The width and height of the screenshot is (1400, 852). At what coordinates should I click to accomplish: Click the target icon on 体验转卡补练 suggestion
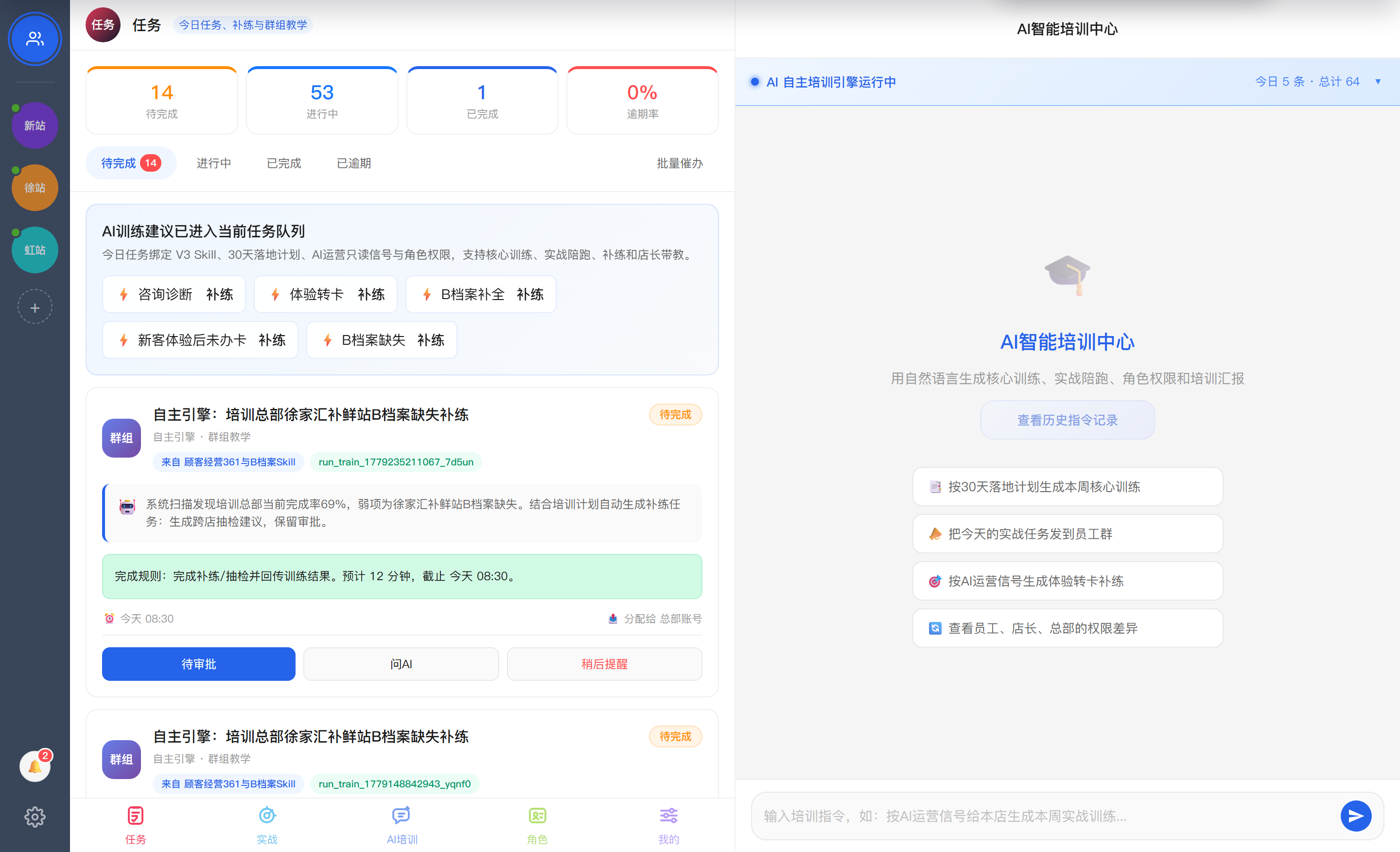point(935,581)
